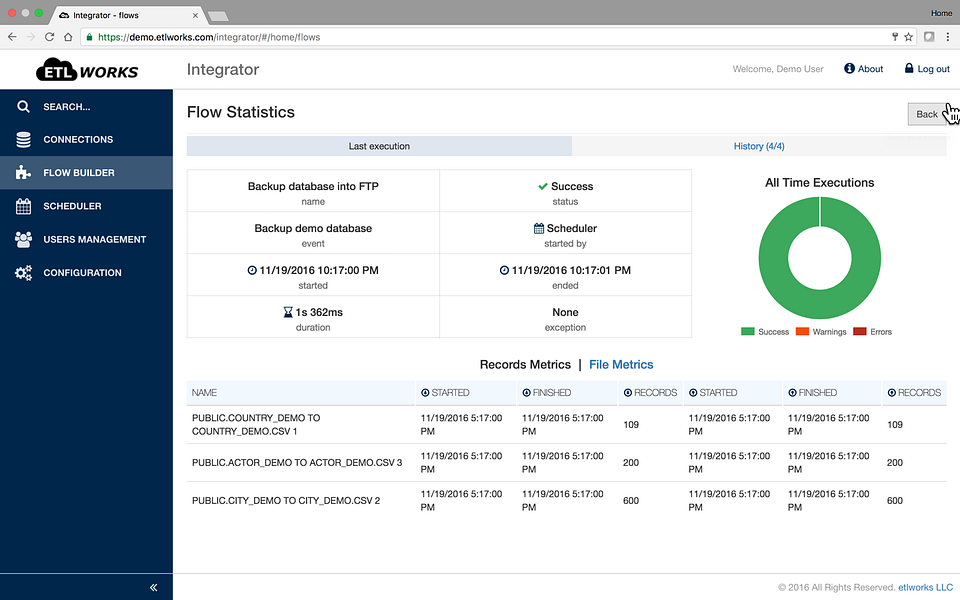Collapse the sidebar with double-chevron arrow
The height and width of the screenshot is (600, 960).
click(153, 587)
